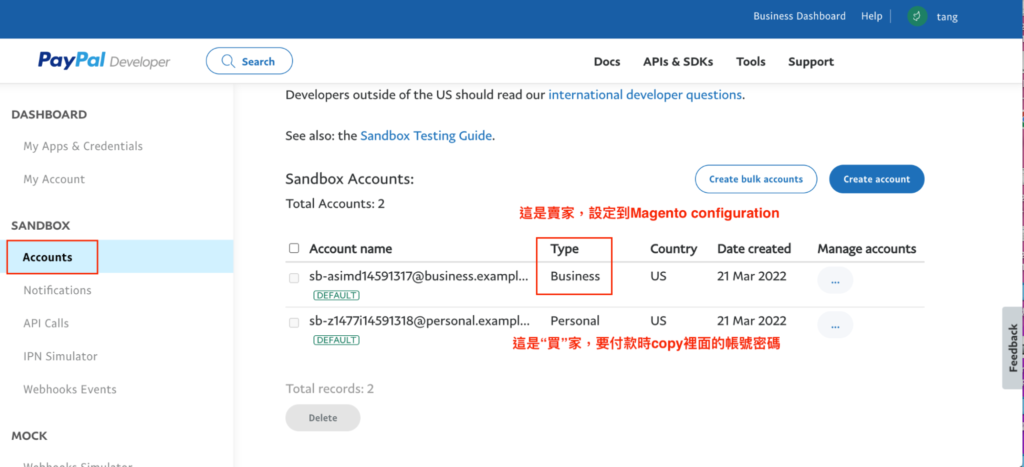Click the Delete button
This screenshot has width=1024, height=467.
[323, 417]
